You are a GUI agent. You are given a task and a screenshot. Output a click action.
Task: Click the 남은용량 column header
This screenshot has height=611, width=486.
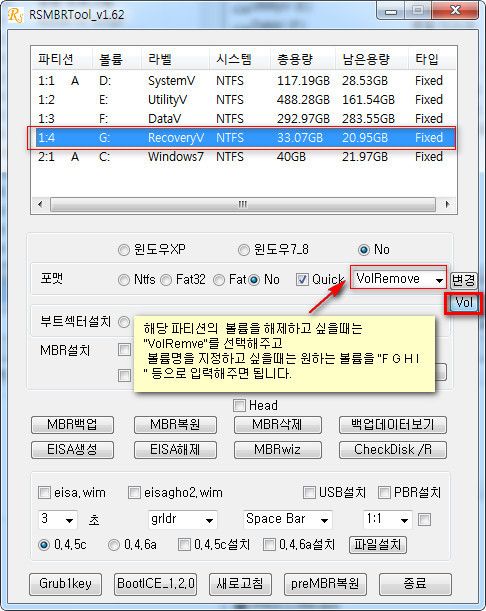tap(372, 59)
